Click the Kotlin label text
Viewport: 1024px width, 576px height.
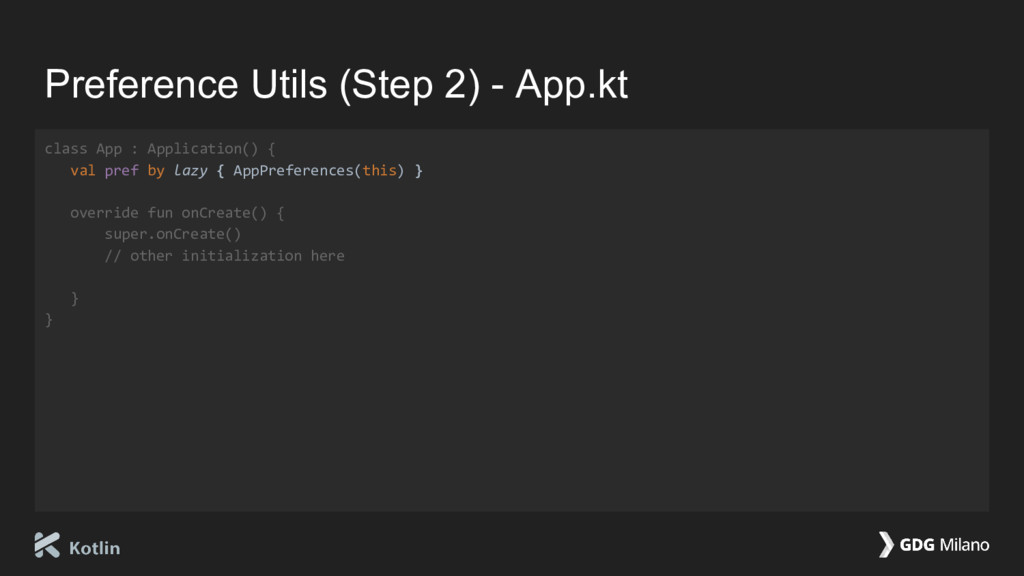(x=95, y=548)
